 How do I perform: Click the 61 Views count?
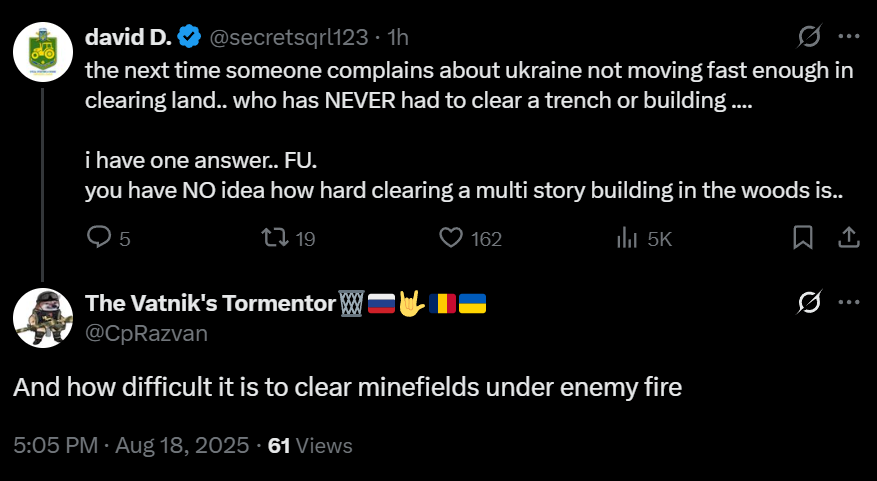tap(310, 445)
